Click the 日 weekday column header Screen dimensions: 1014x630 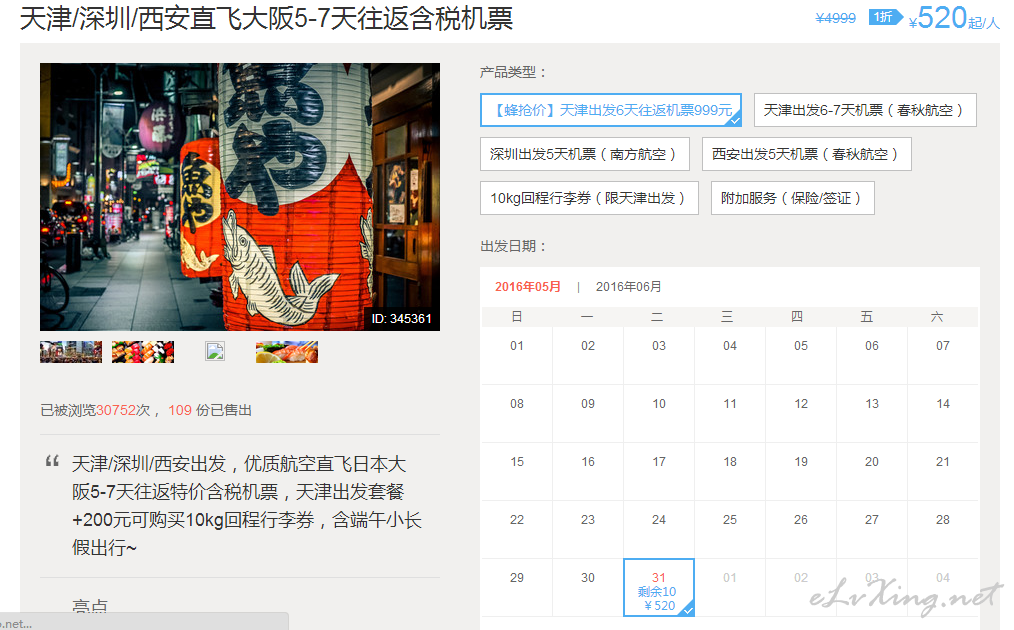(517, 316)
